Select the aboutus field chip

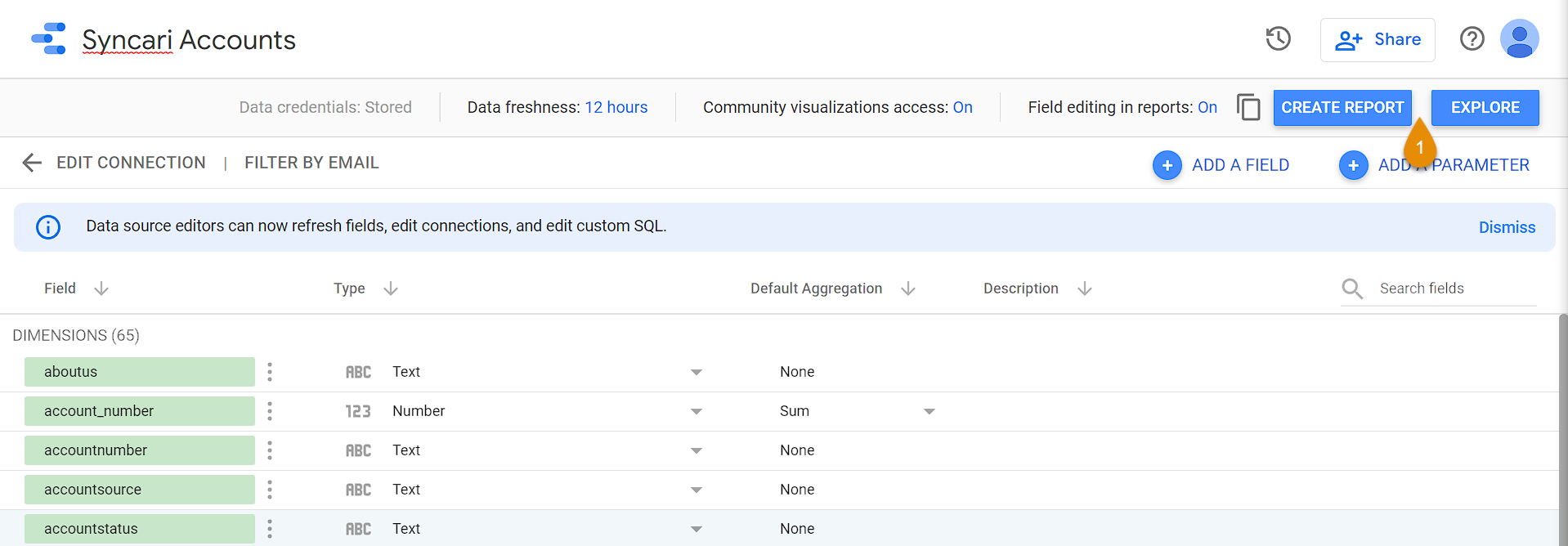(x=140, y=372)
